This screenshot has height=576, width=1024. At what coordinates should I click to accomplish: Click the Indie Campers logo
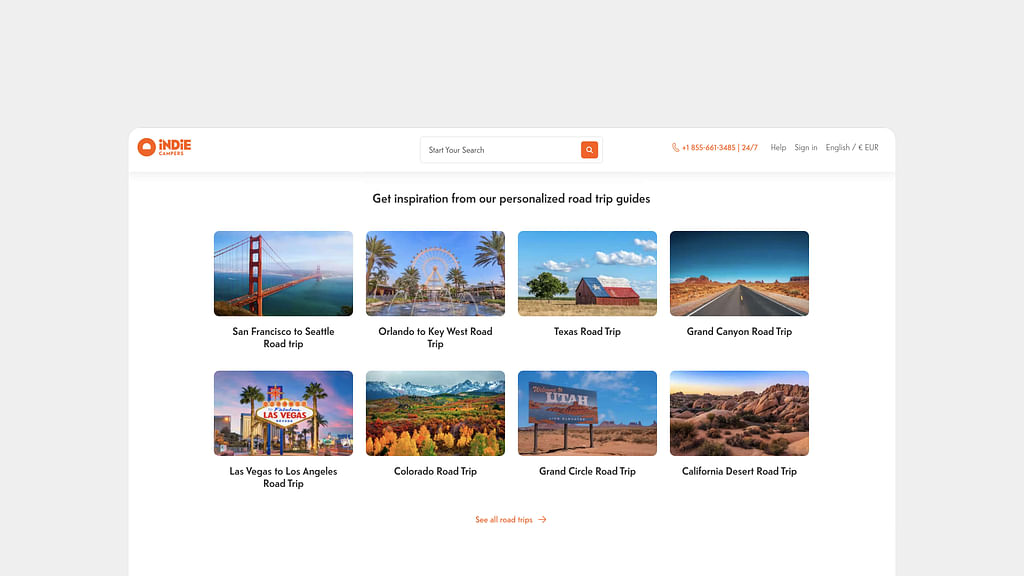[x=164, y=148]
